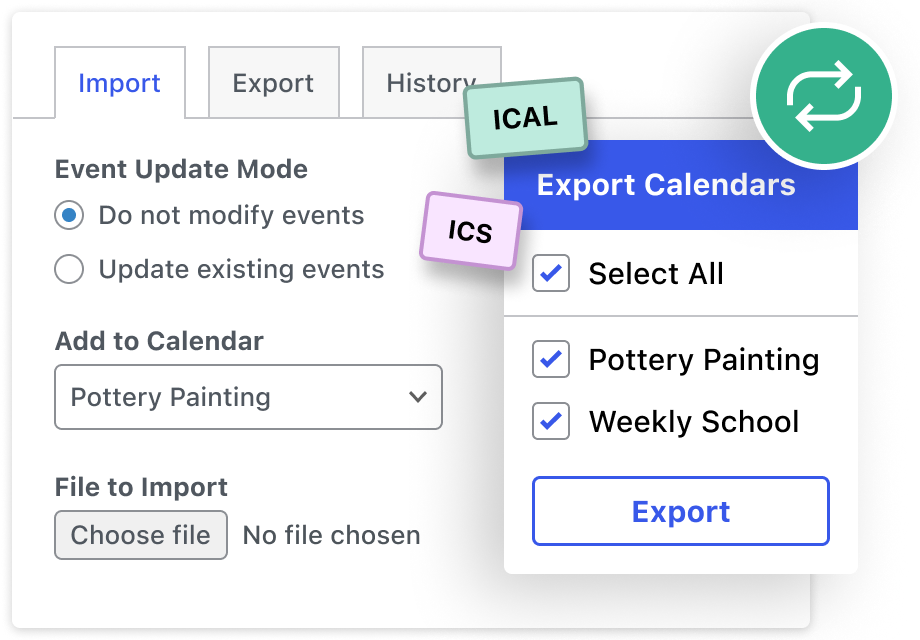The width and height of the screenshot is (920, 640).
Task: Click the blue-outlined Export button
Action: [680, 511]
